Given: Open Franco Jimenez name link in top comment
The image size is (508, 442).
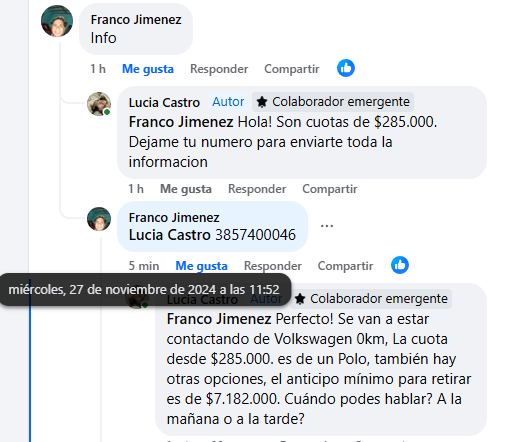Looking at the screenshot, I should [x=136, y=20].
